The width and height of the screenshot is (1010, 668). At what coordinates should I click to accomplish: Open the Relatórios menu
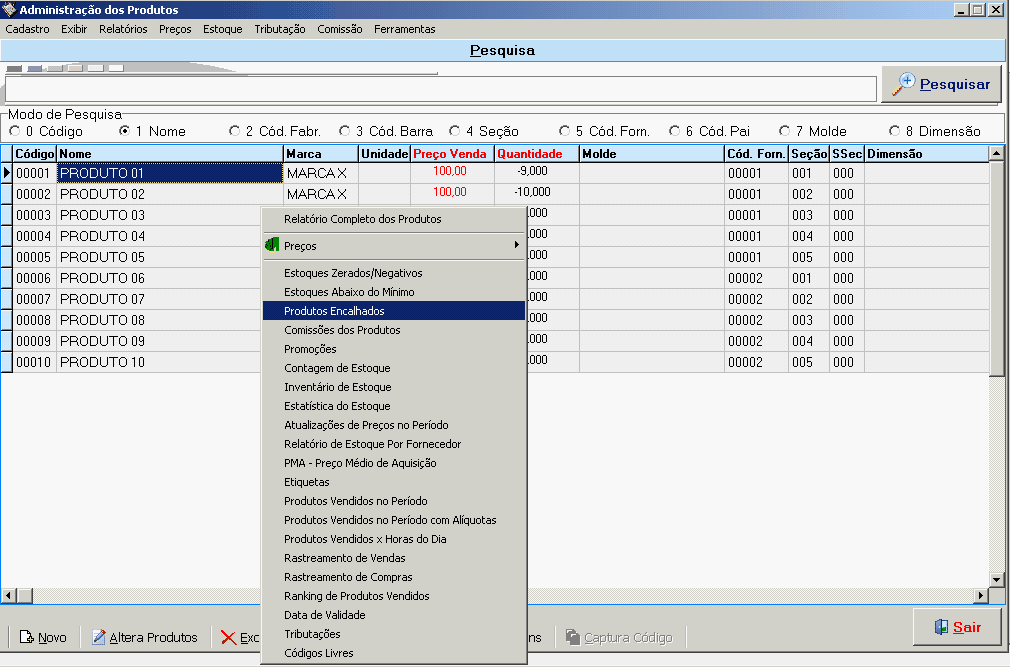[x=123, y=29]
